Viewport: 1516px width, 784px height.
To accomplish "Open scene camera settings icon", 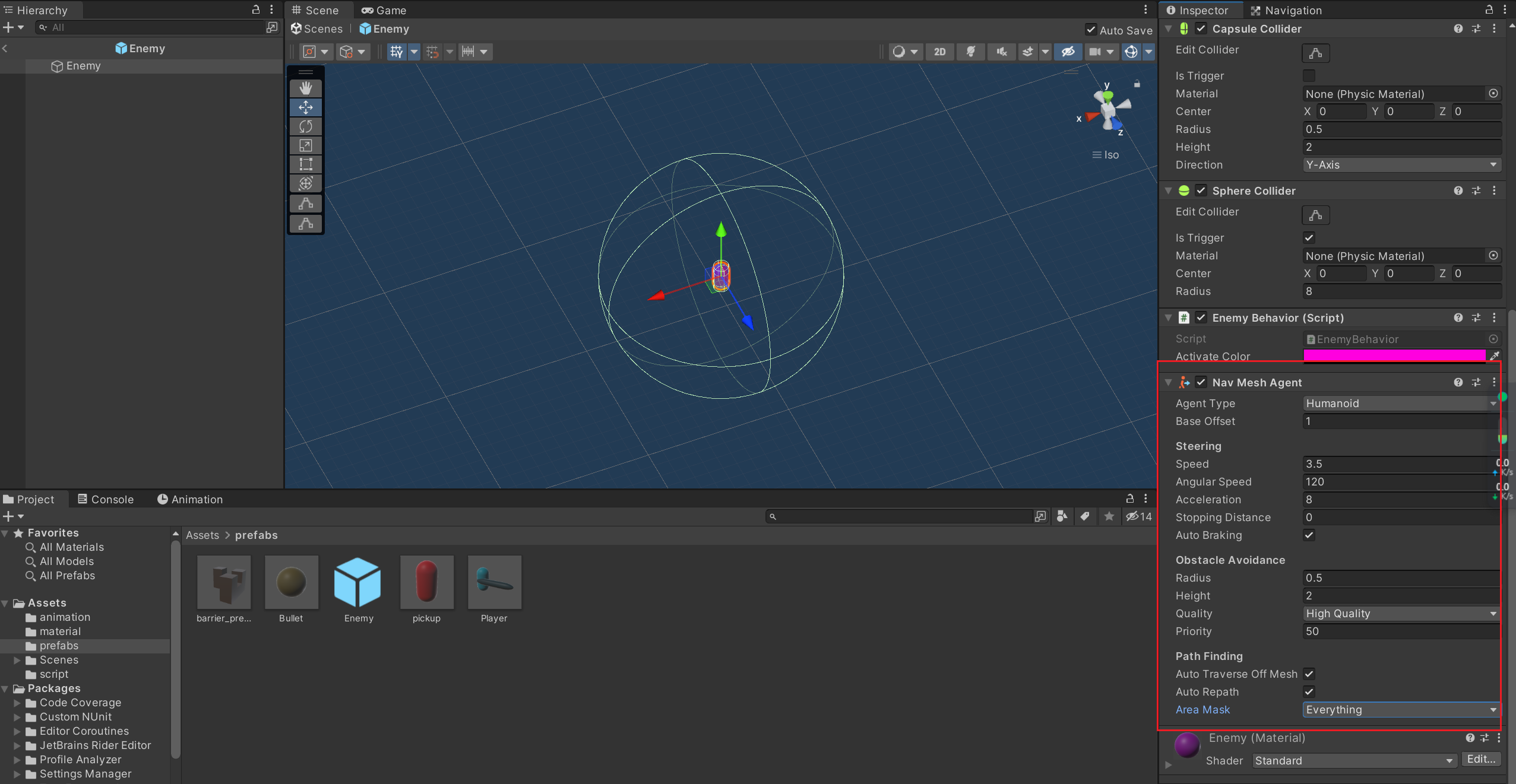I will [1096, 52].
